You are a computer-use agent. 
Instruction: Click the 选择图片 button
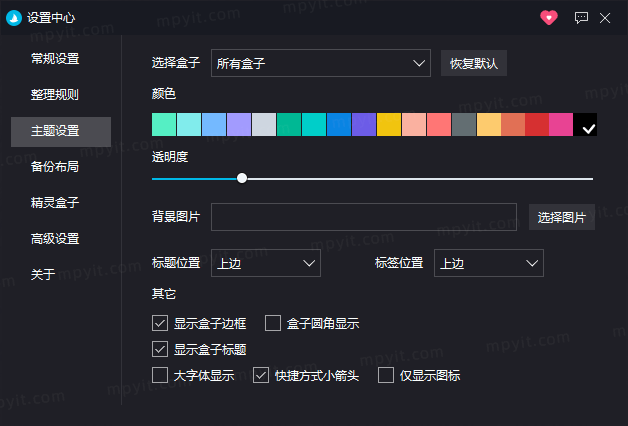tap(562, 217)
